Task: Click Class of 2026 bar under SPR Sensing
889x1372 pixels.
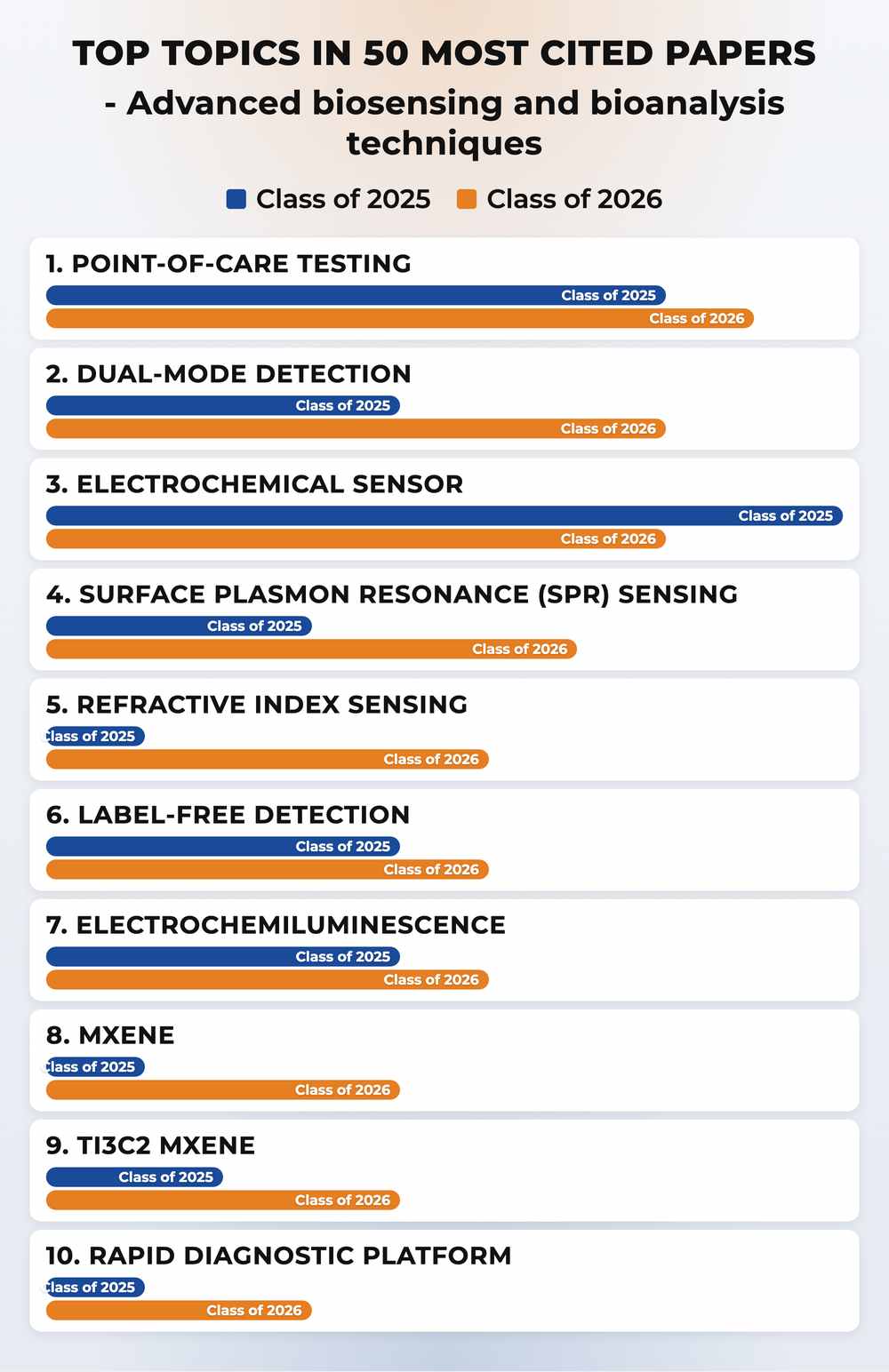Action: pyautogui.click(x=311, y=649)
